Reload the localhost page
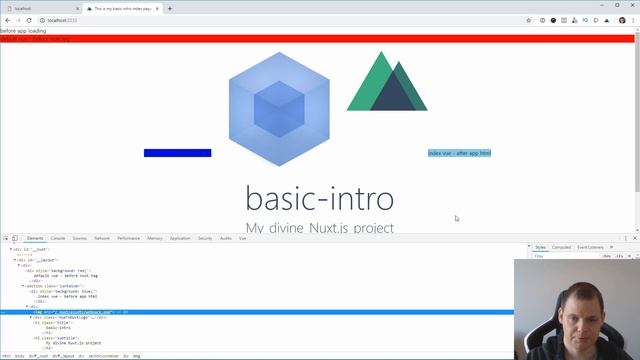The width and height of the screenshot is (640, 360). pyautogui.click(x=29, y=20)
